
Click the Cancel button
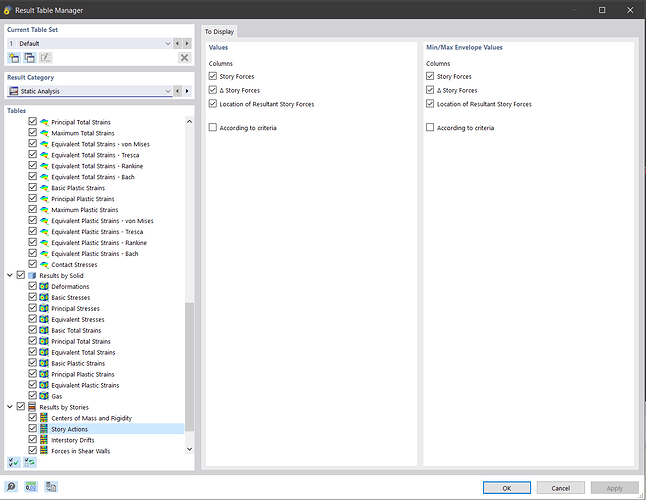click(560, 487)
